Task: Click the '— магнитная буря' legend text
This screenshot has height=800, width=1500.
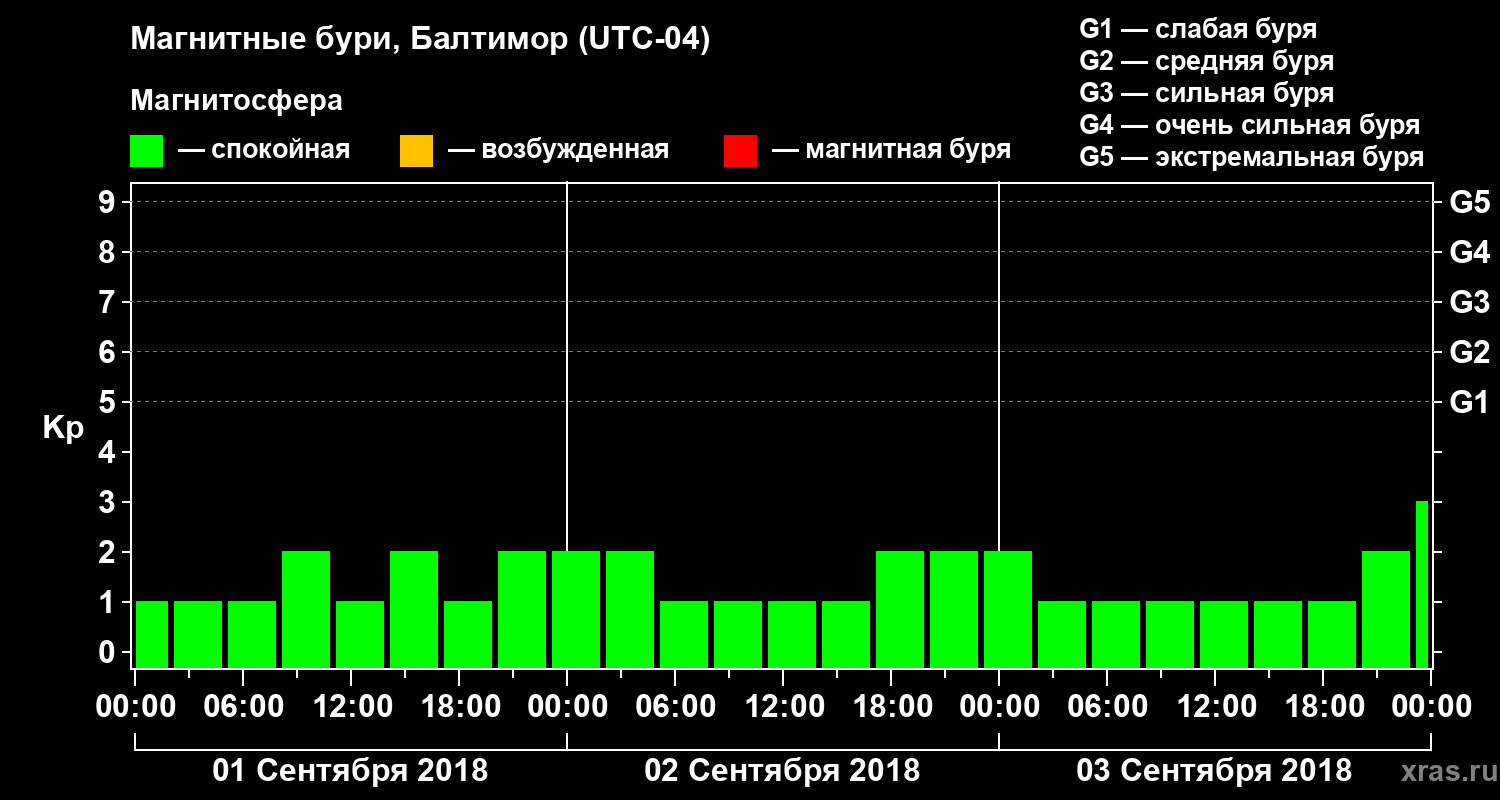Action: click(892, 151)
